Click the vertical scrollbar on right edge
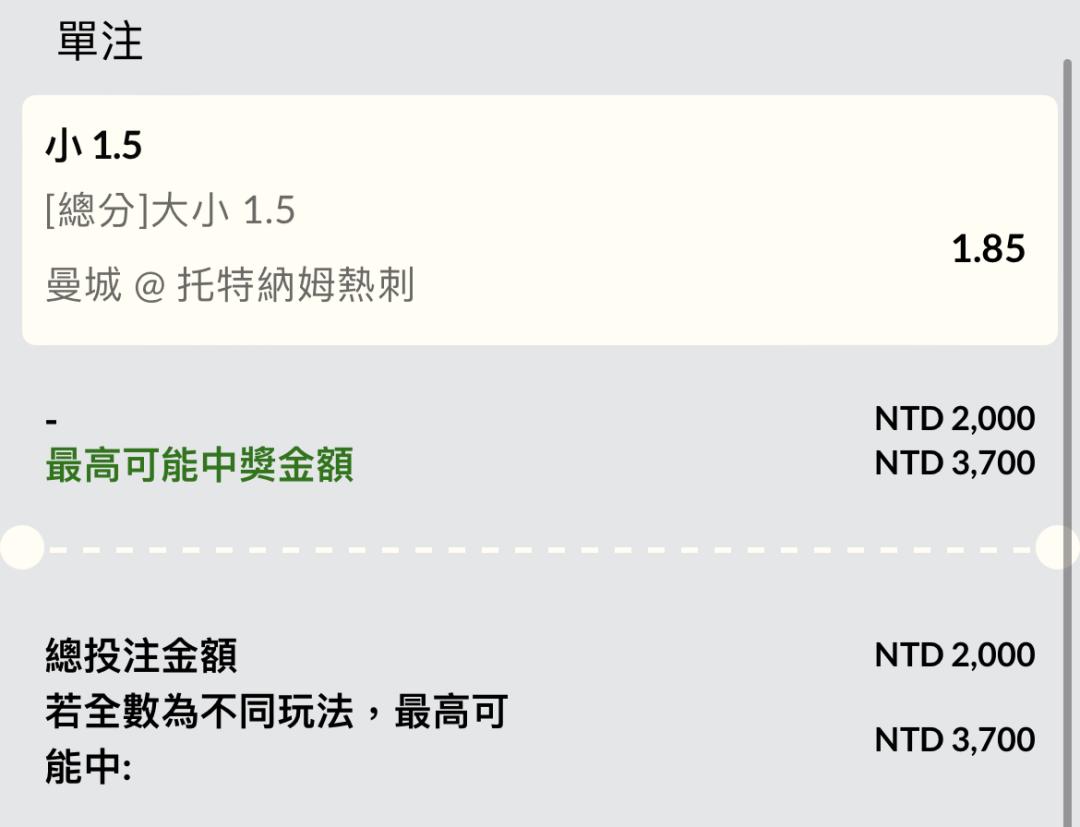 point(1068,441)
